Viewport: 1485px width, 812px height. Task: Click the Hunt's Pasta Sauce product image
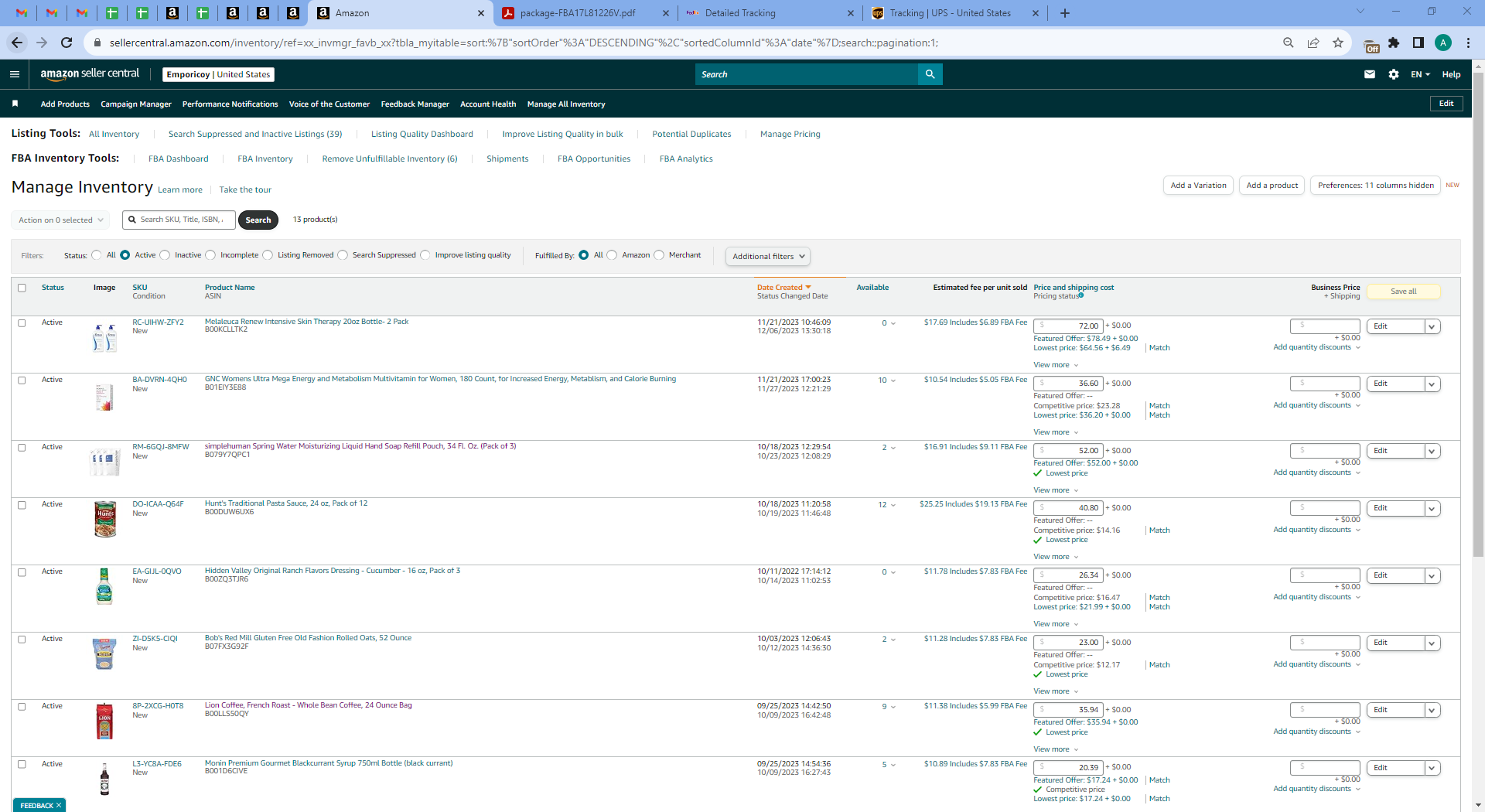104,519
